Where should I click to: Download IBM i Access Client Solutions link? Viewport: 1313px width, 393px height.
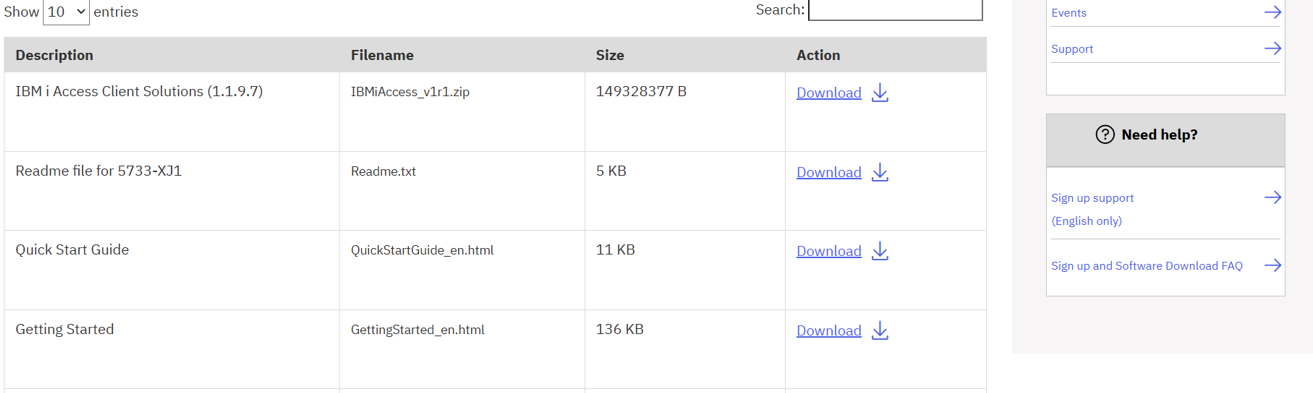[x=829, y=93]
